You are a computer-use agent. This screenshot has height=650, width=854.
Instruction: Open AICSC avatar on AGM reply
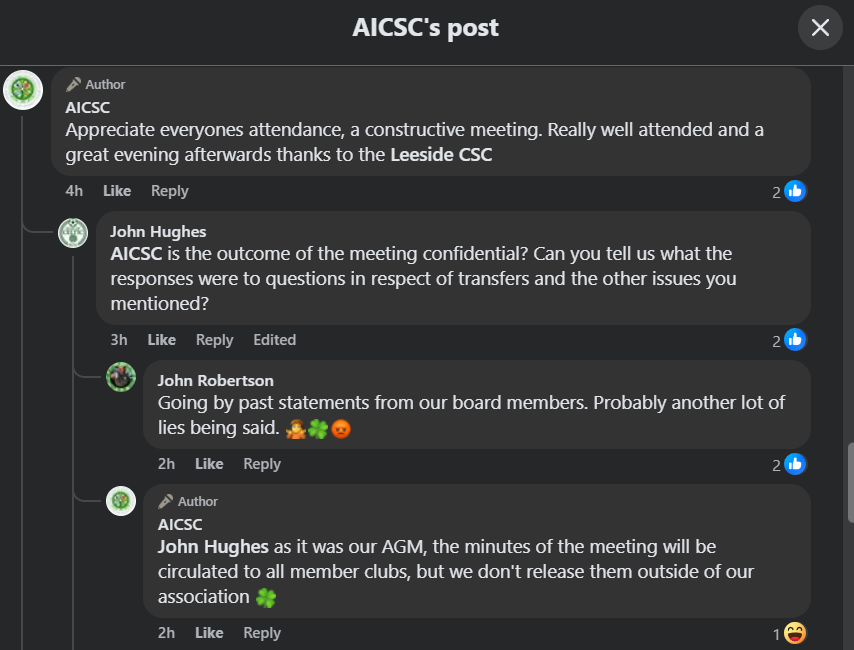click(121, 501)
